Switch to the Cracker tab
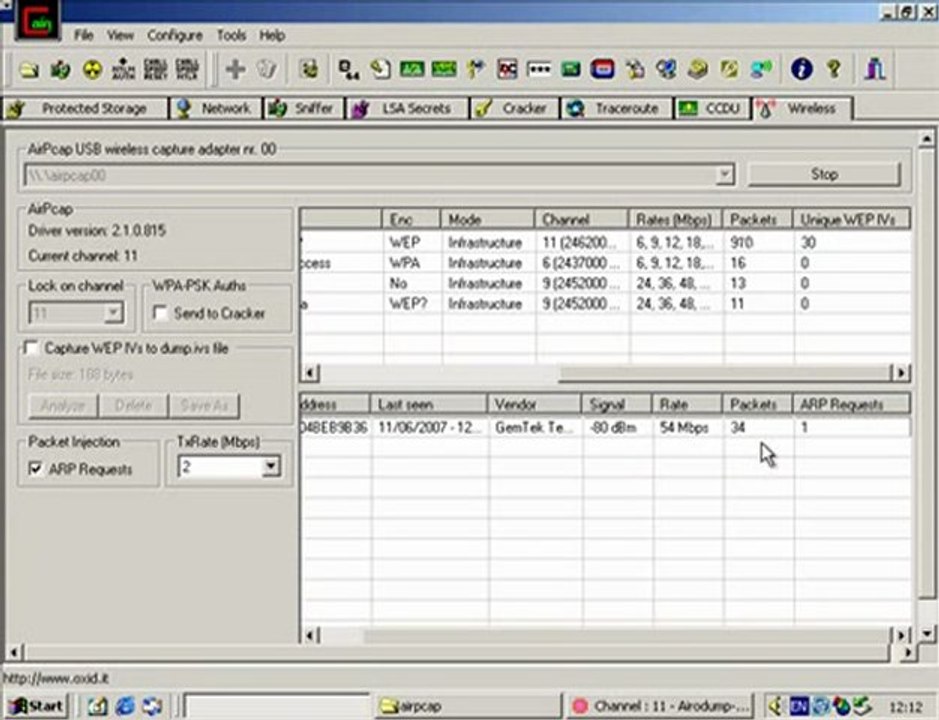The width and height of the screenshot is (939, 720). point(514,108)
